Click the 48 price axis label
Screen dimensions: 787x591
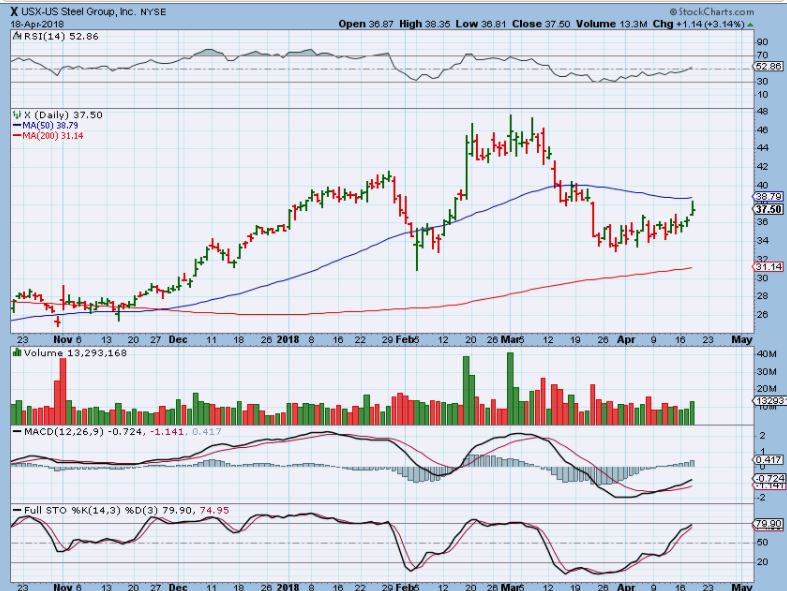762,111
